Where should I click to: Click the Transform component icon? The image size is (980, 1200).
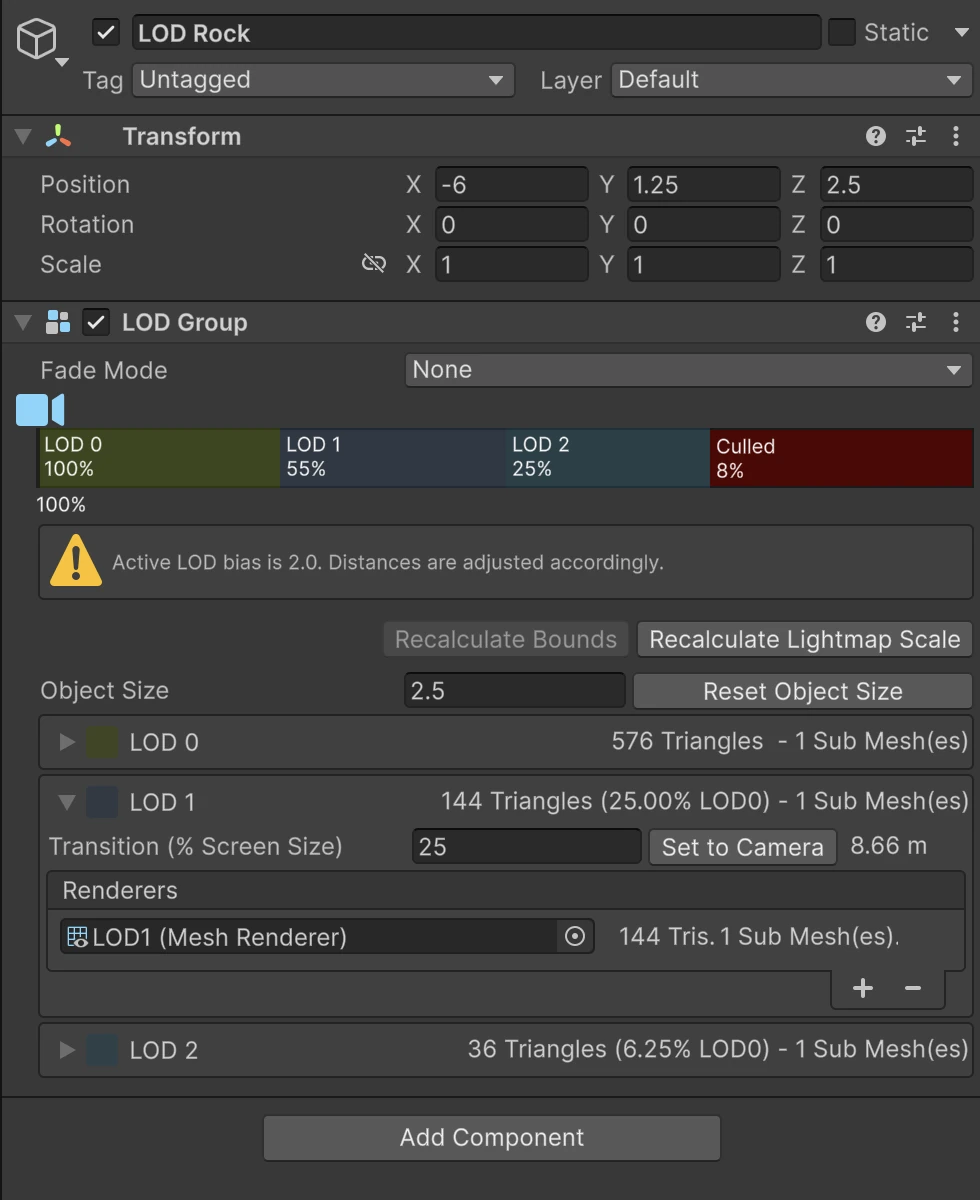[58, 137]
